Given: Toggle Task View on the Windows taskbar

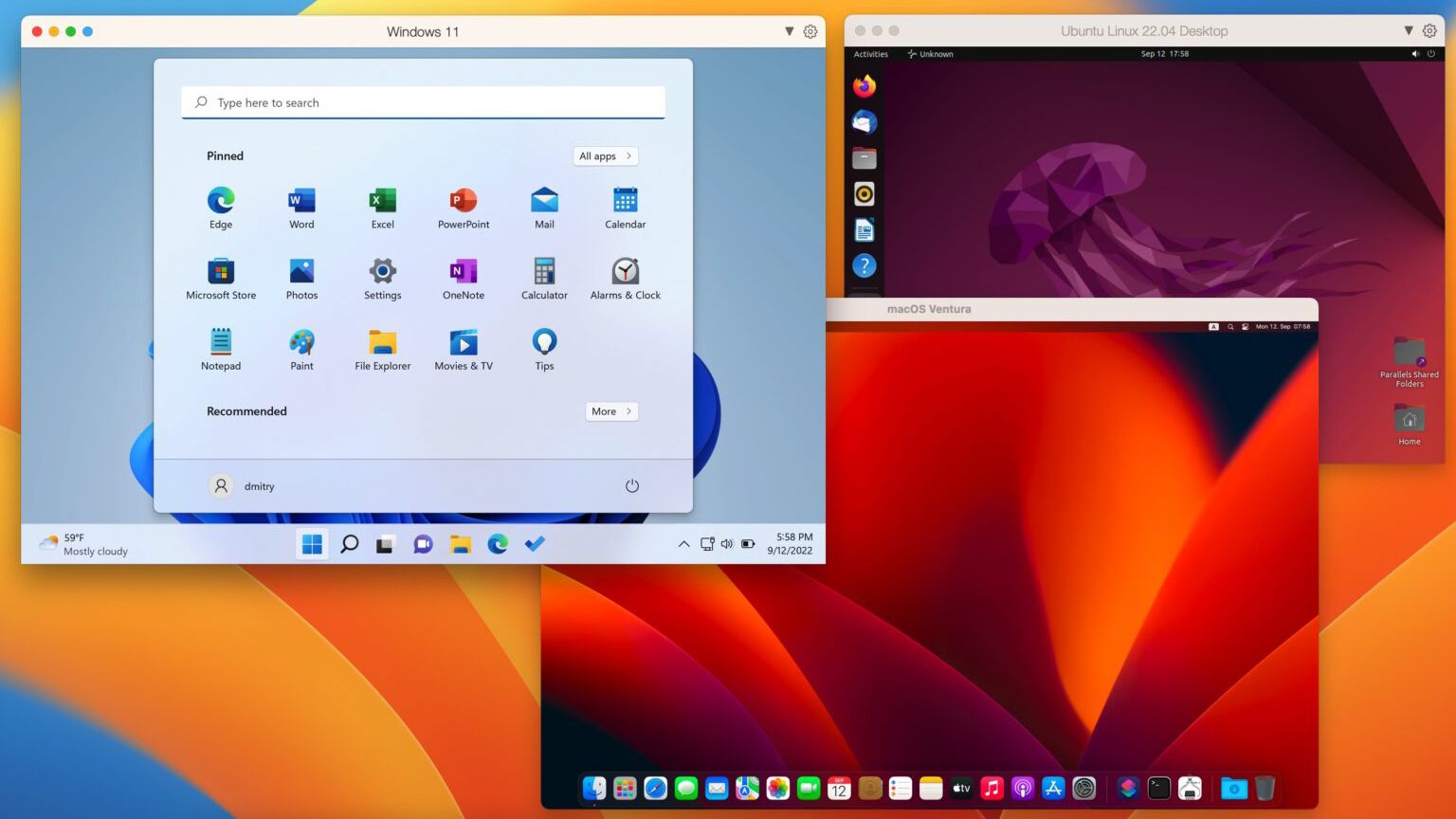Looking at the screenshot, I should coord(385,543).
